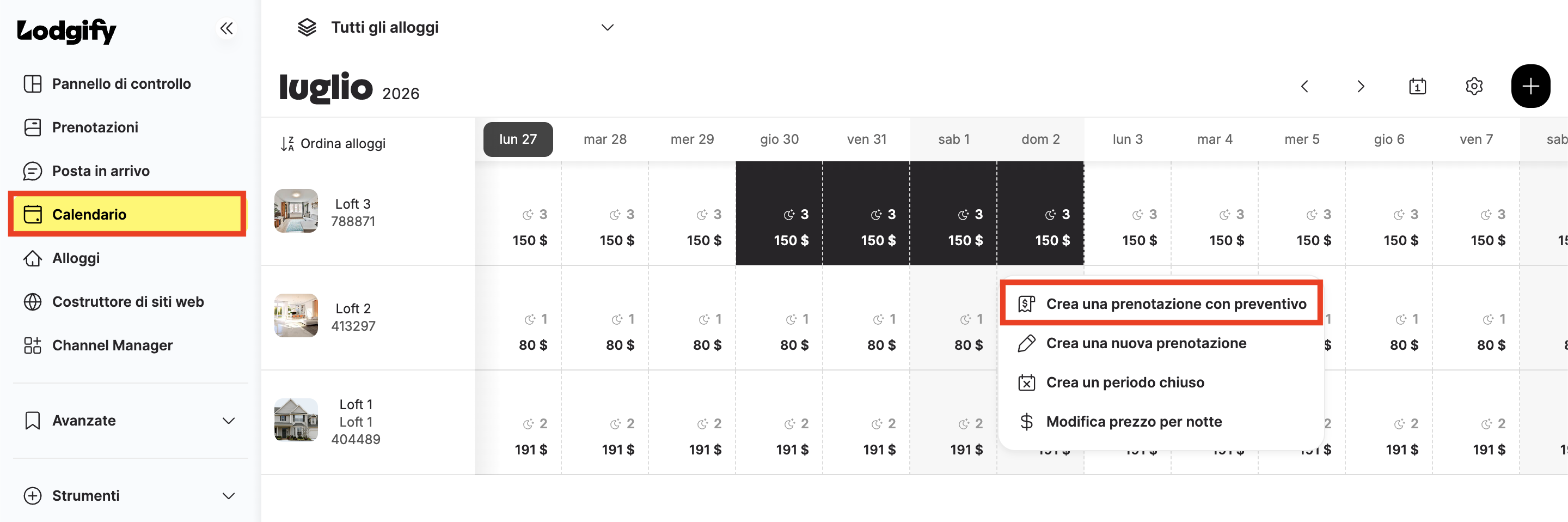Select the lun 27 date header
The width and height of the screenshot is (1568, 522).
tap(518, 139)
